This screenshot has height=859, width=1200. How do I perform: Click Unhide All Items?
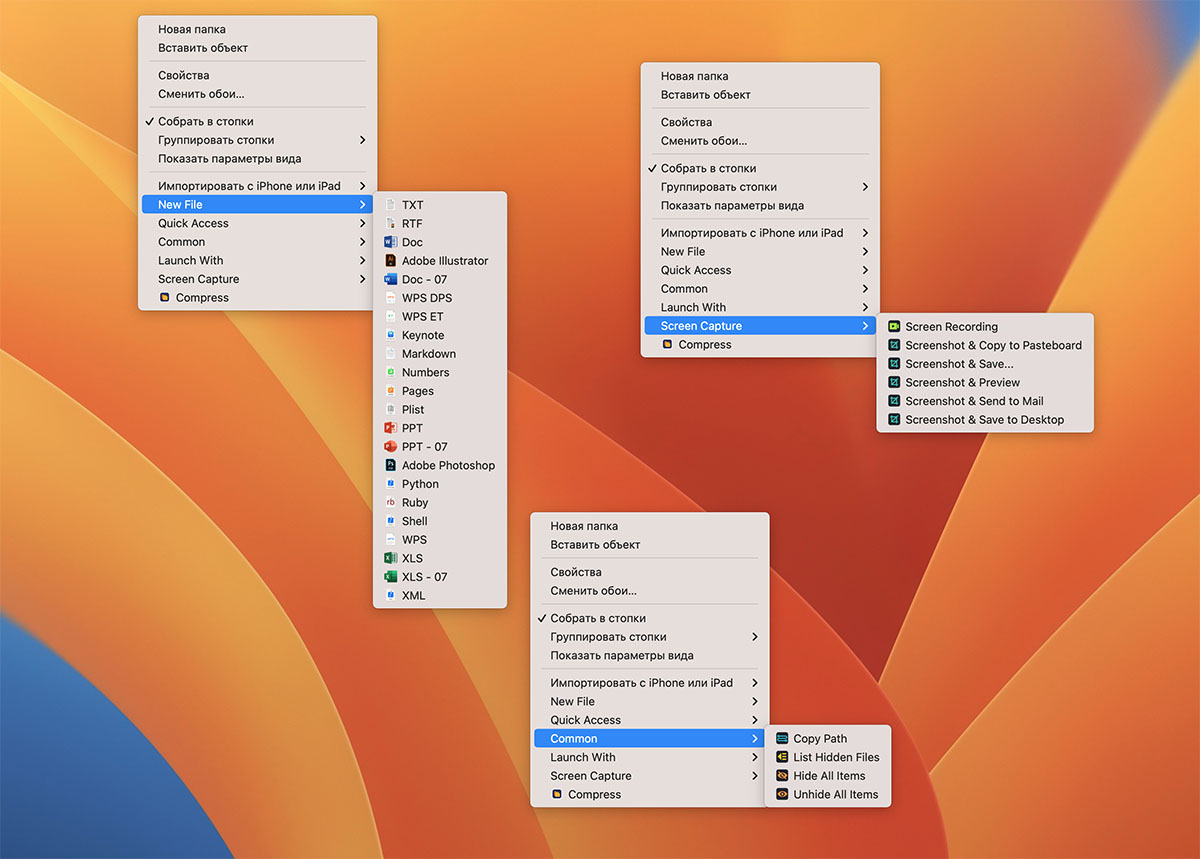coord(835,795)
